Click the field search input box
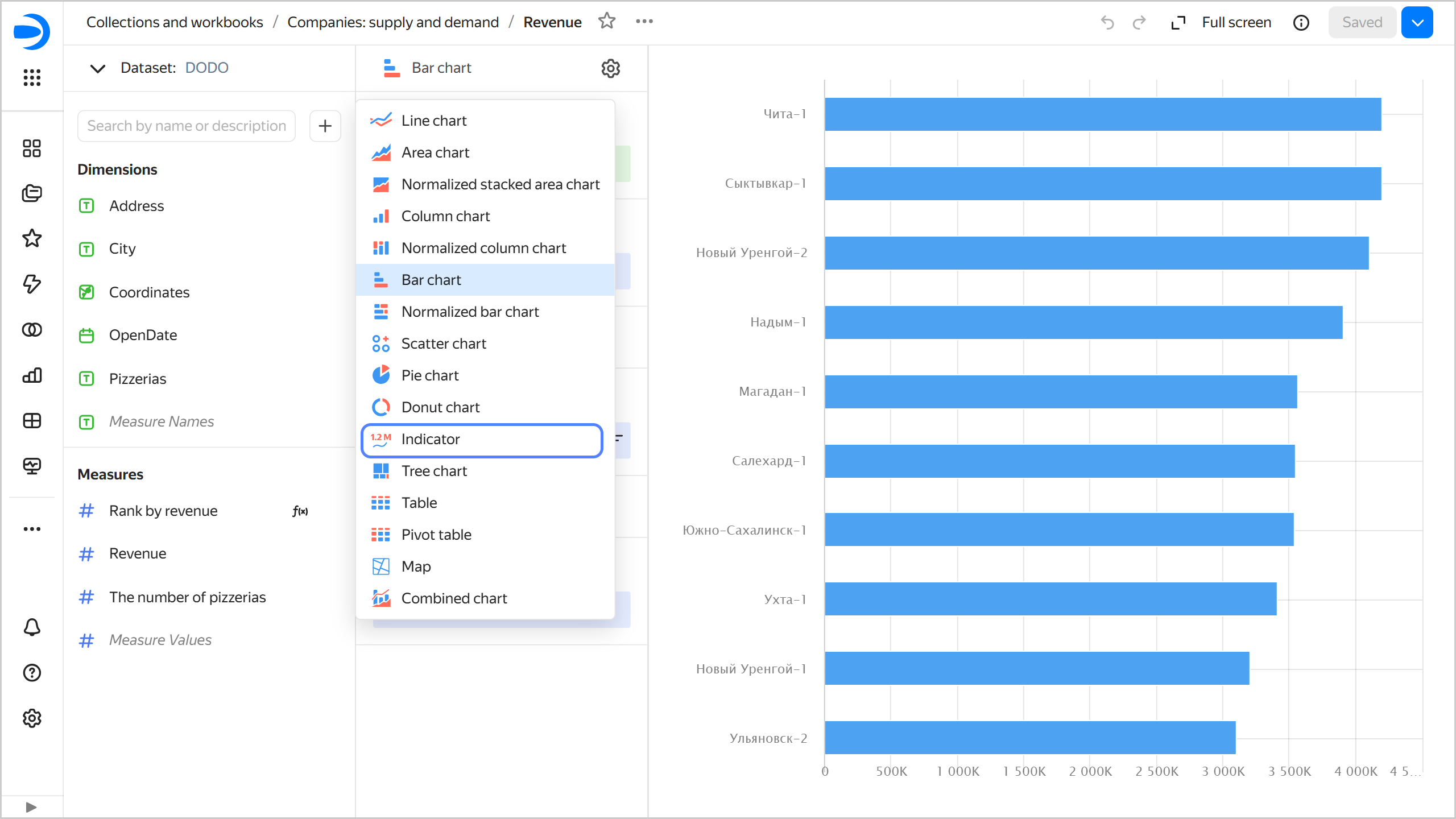1456x819 pixels. point(187,126)
